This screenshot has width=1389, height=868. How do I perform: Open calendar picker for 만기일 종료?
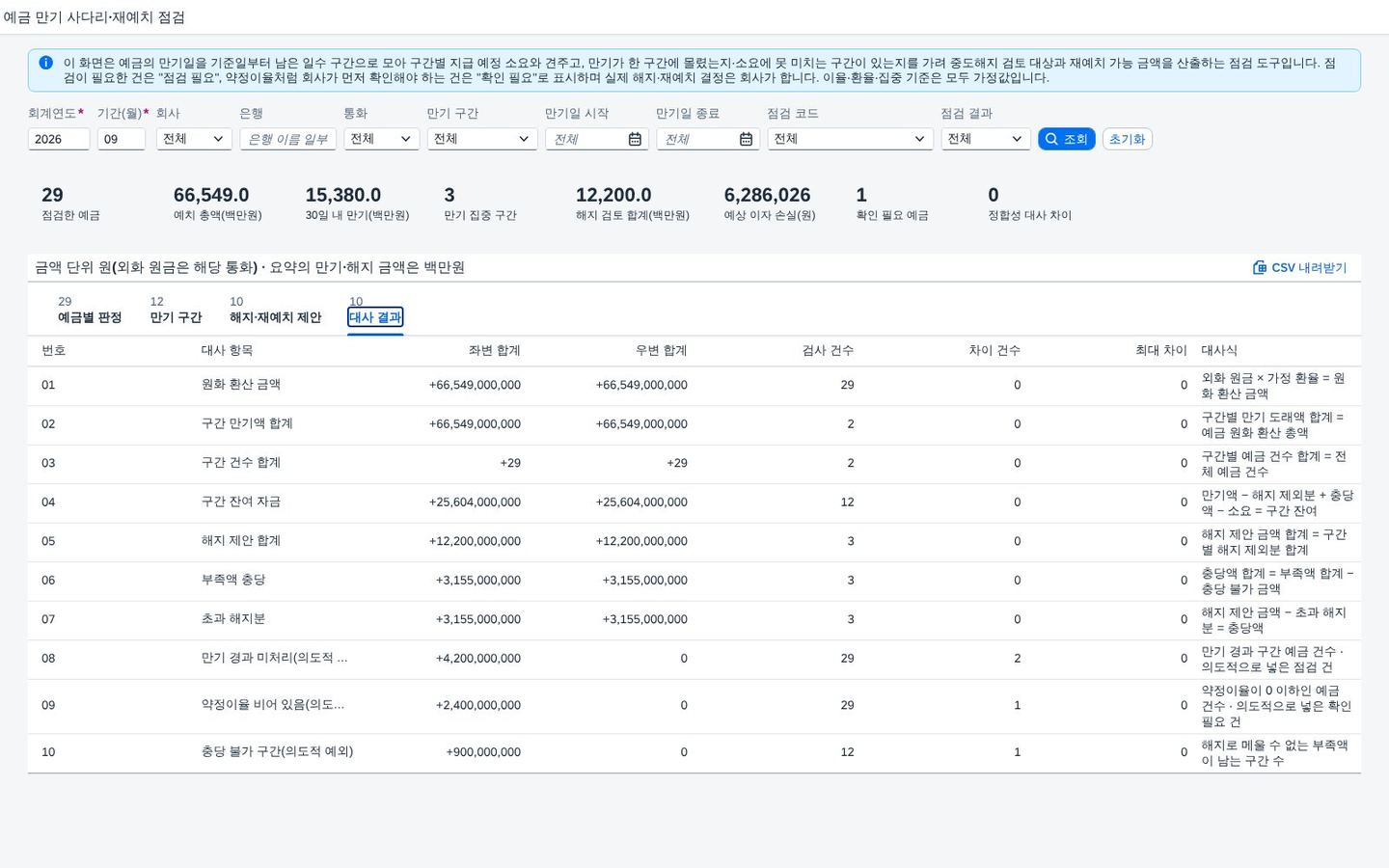746,139
